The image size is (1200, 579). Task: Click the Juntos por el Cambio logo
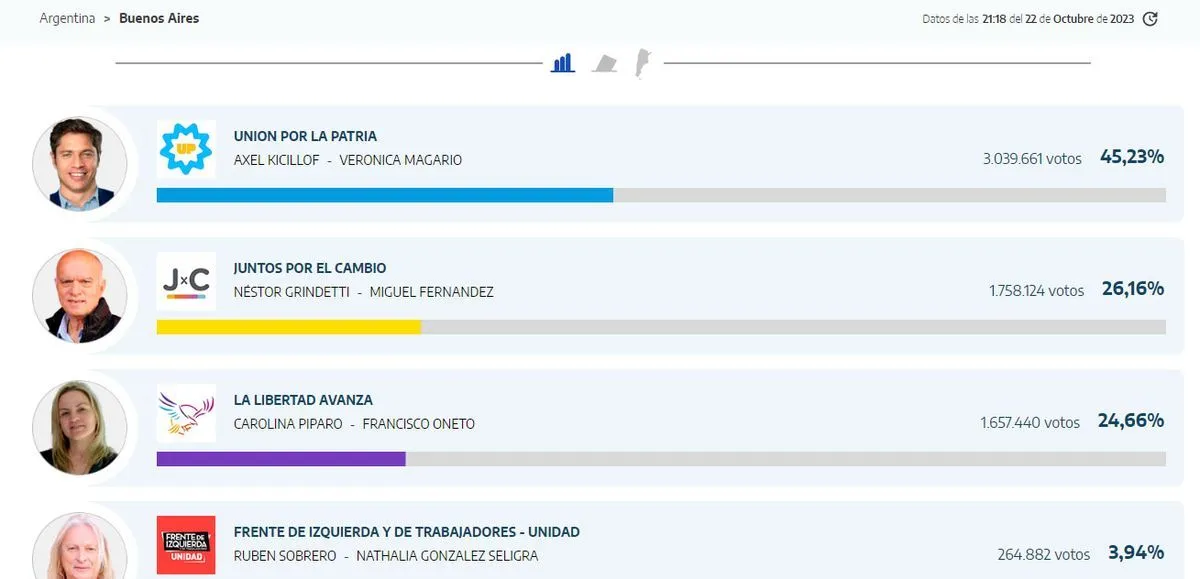[x=186, y=281]
